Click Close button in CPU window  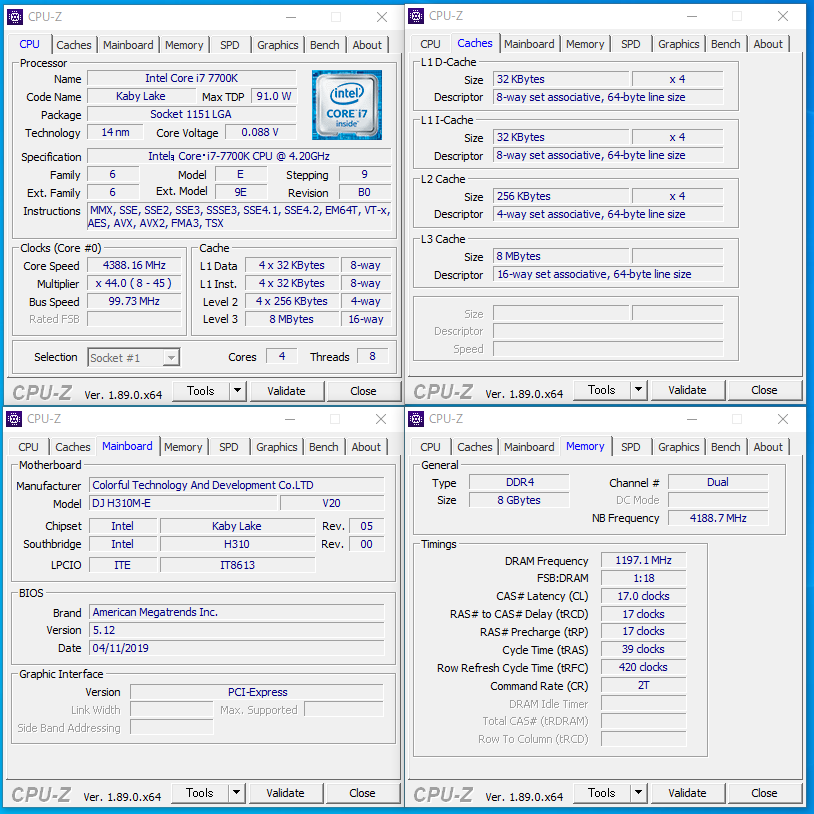pyautogui.click(x=363, y=391)
